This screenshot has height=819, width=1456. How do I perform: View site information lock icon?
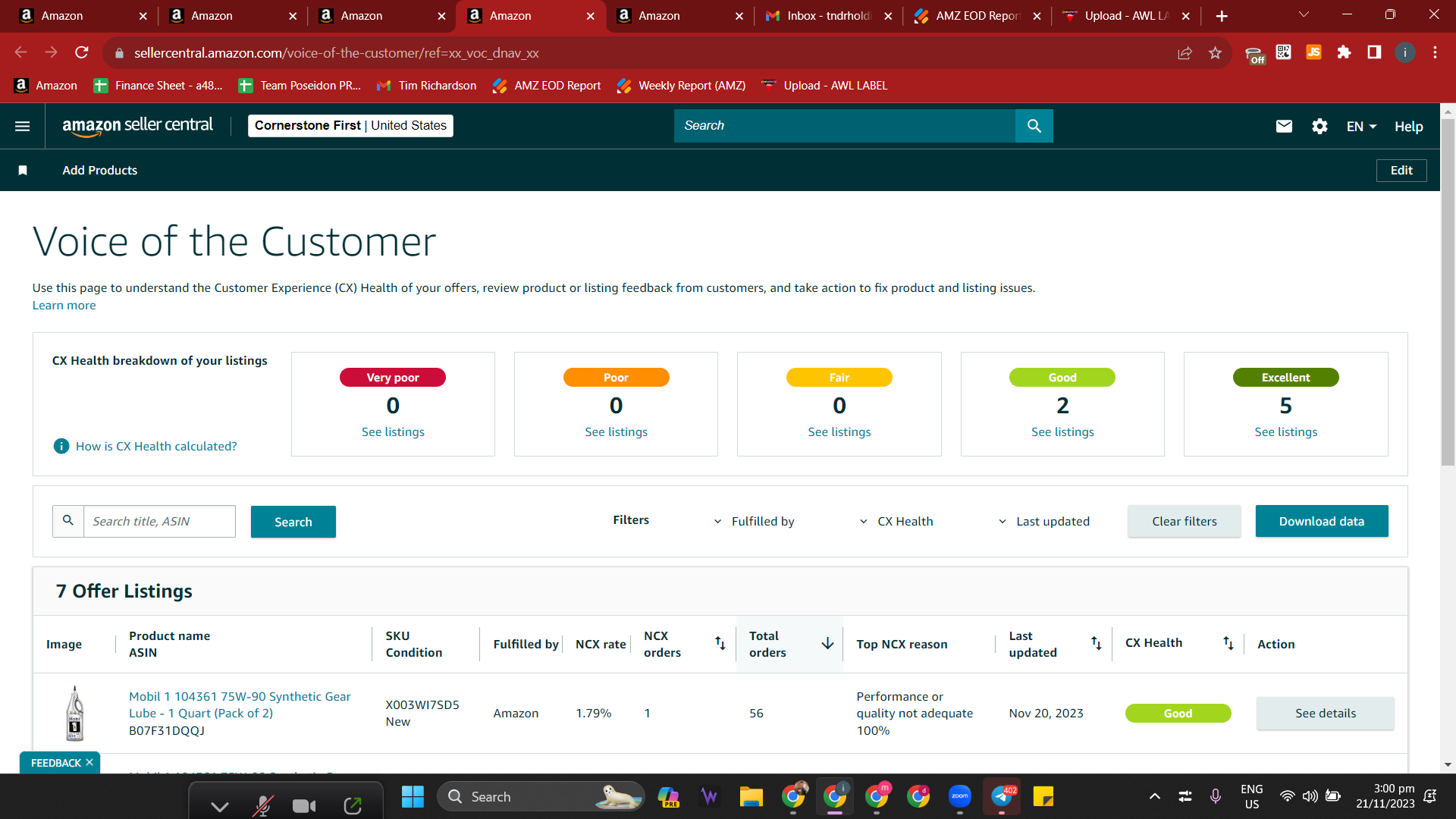119,53
